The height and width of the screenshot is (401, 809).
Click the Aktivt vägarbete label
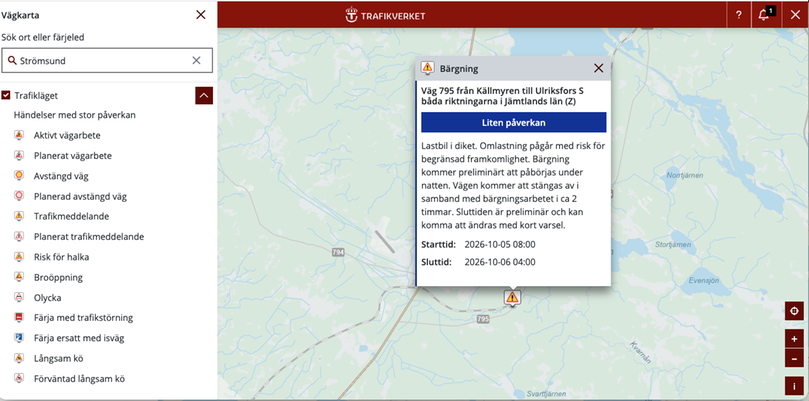point(67,135)
